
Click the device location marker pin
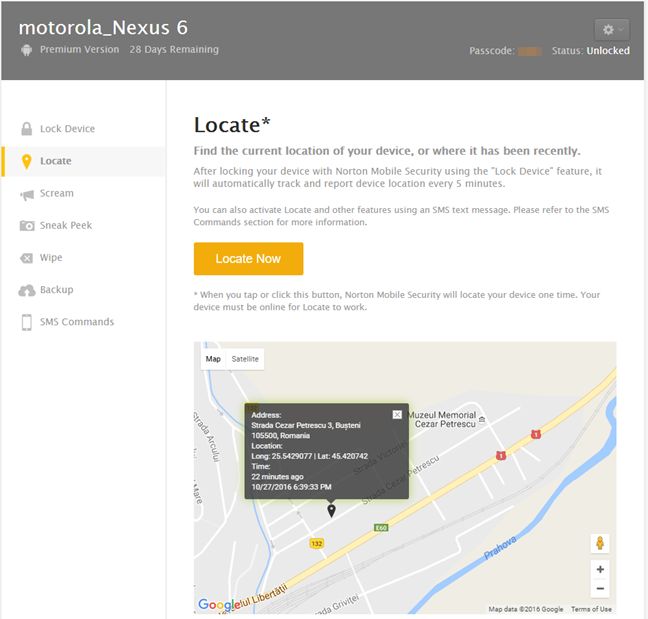point(331,510)
